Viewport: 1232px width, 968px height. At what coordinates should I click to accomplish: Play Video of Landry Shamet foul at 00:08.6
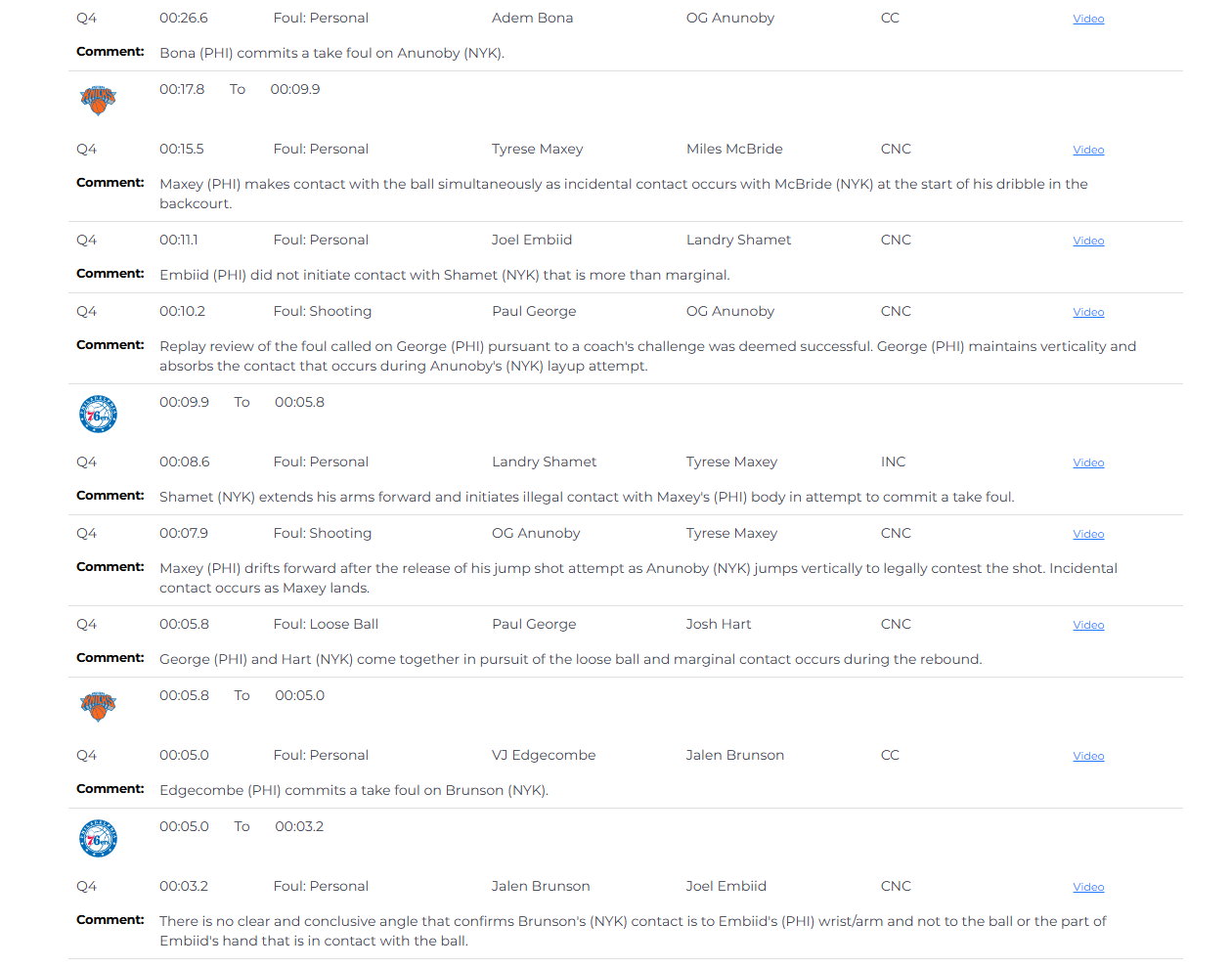click(x=1088, y=462)
